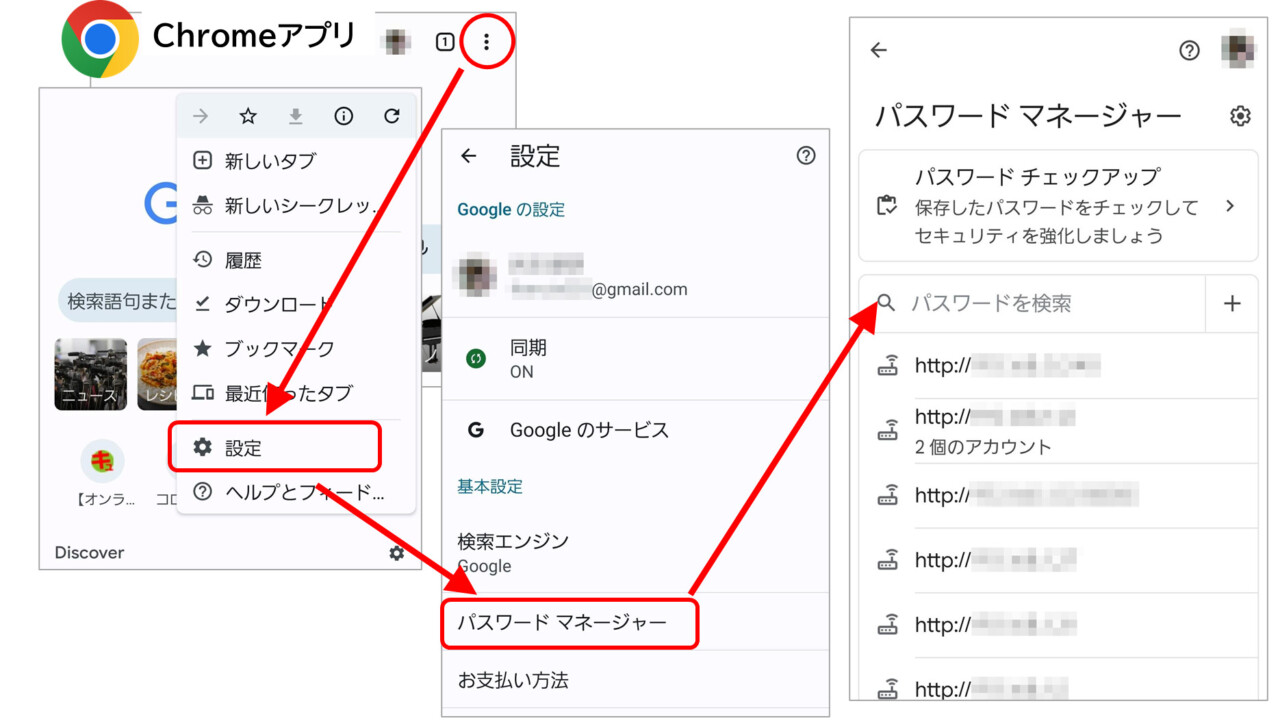
Task: Tap the forward arrow in Chrome menu
Action: pyautogui.click(x=201, y=117)
